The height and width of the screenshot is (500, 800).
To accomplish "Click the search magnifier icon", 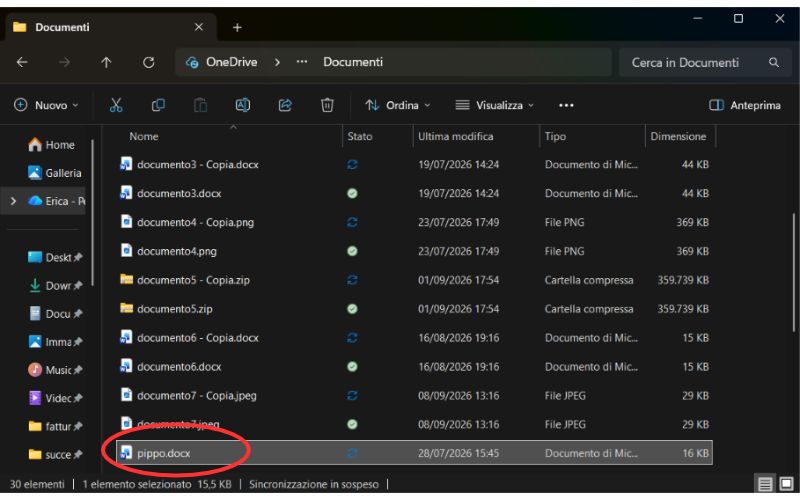I will coord(773,62).
